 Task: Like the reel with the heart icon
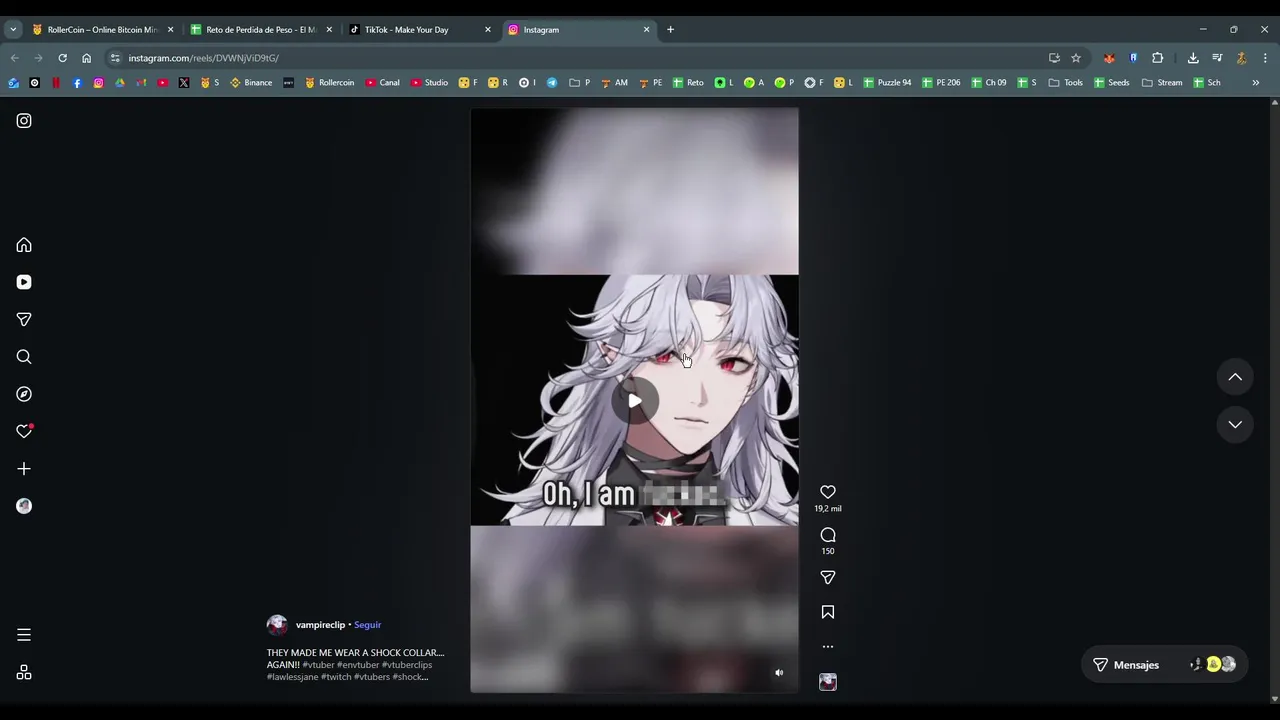828,492
